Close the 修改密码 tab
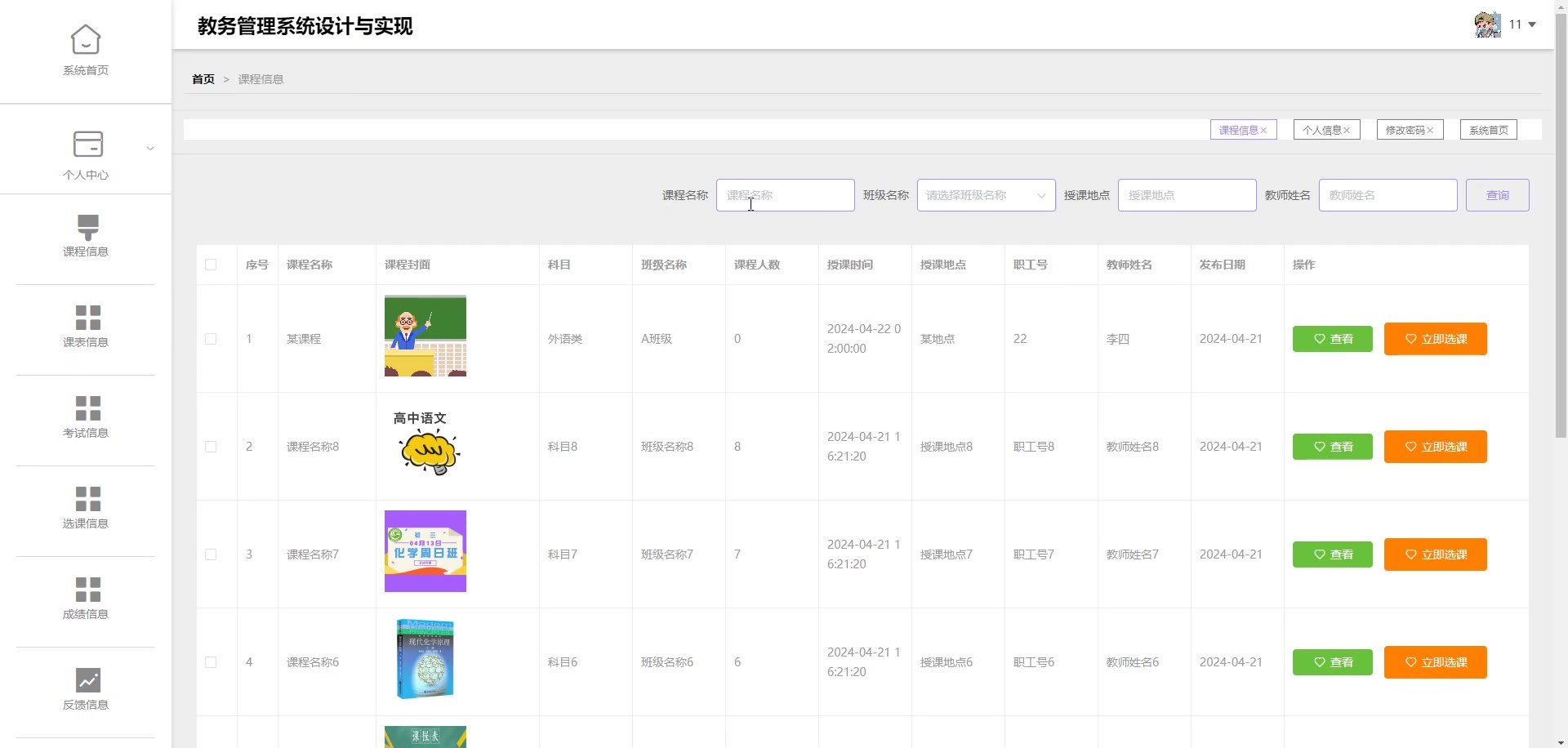Image resolution: width=1568 pixels, height=748 pixels. [x=1430, y=131]
